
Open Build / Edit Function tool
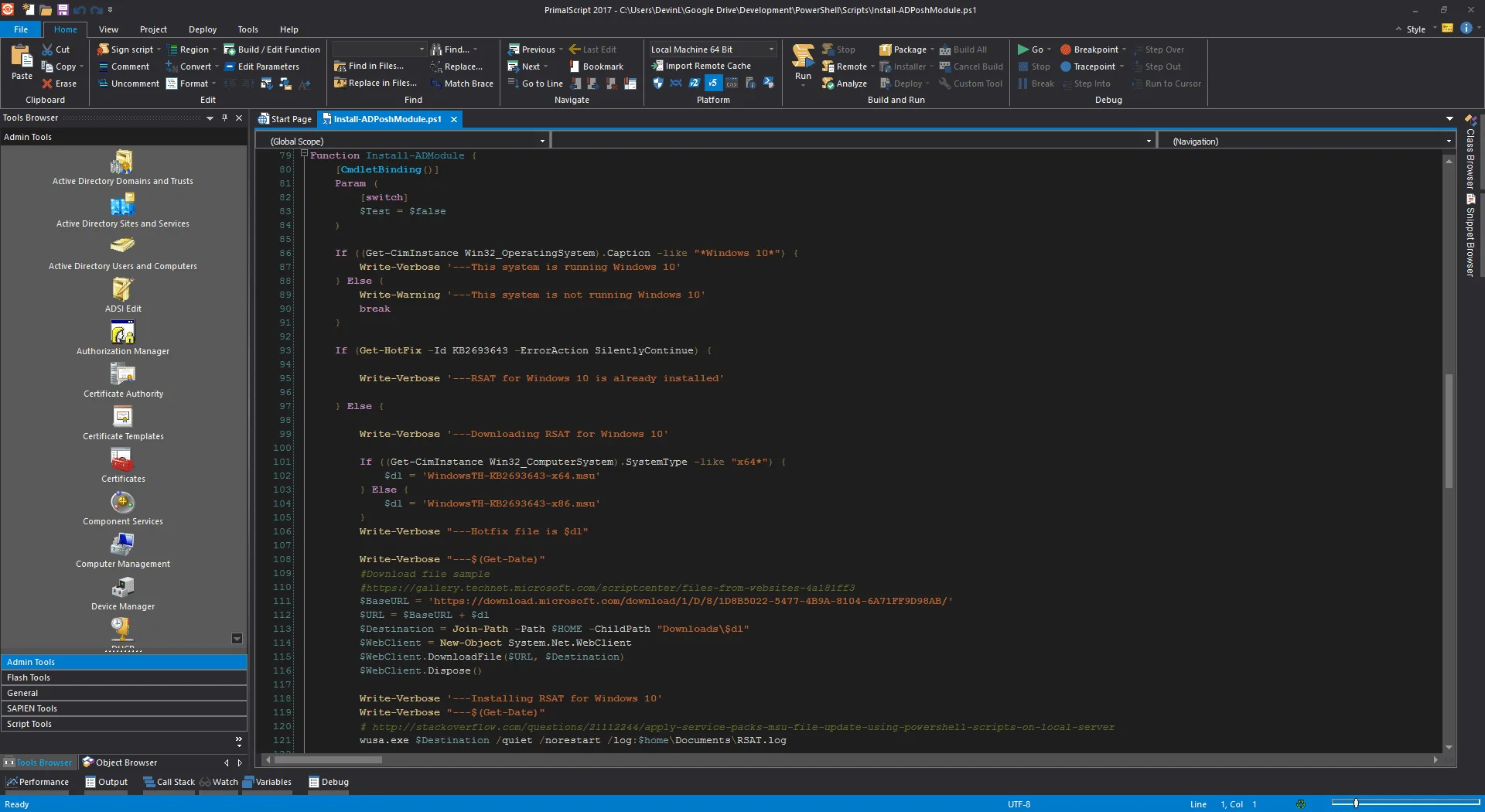click(271, 49)
